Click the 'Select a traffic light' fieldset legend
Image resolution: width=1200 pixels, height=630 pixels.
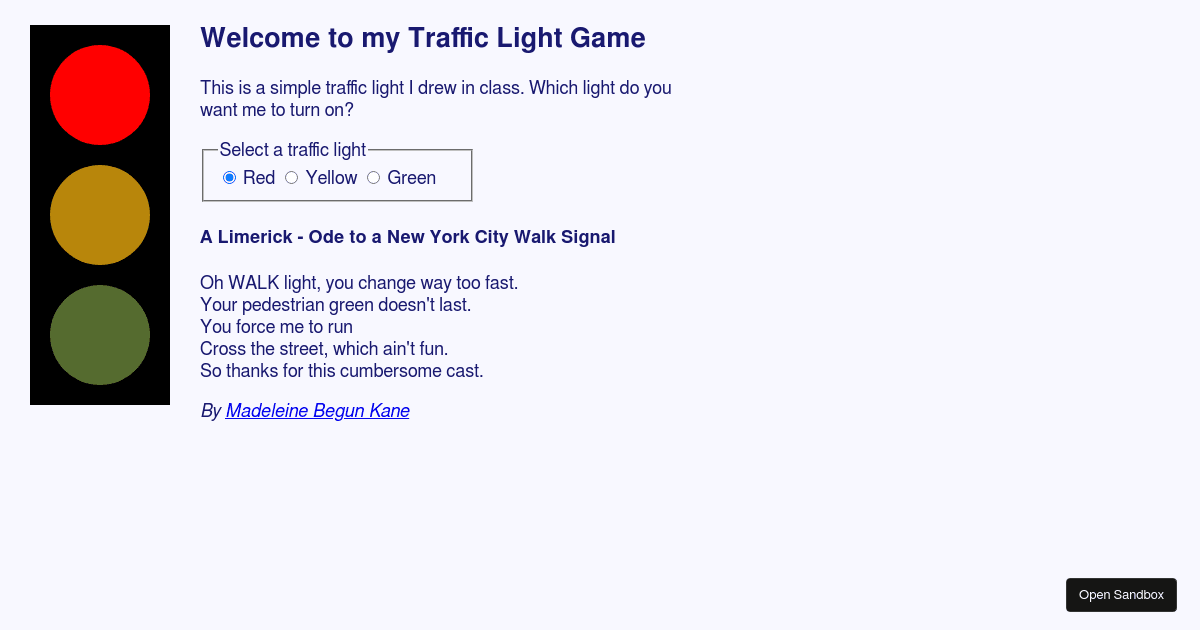[x=292, y=149]
